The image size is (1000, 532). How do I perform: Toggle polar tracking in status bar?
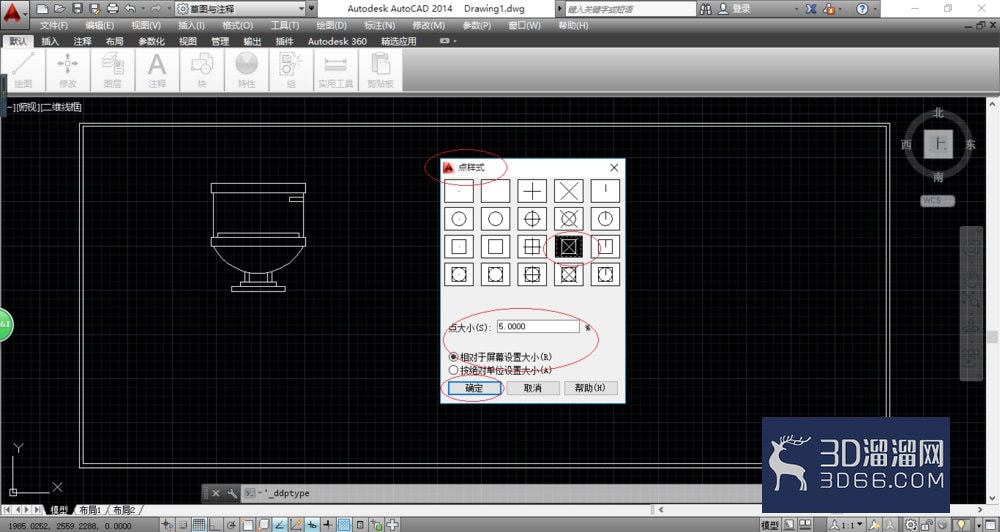pos(231,525)
